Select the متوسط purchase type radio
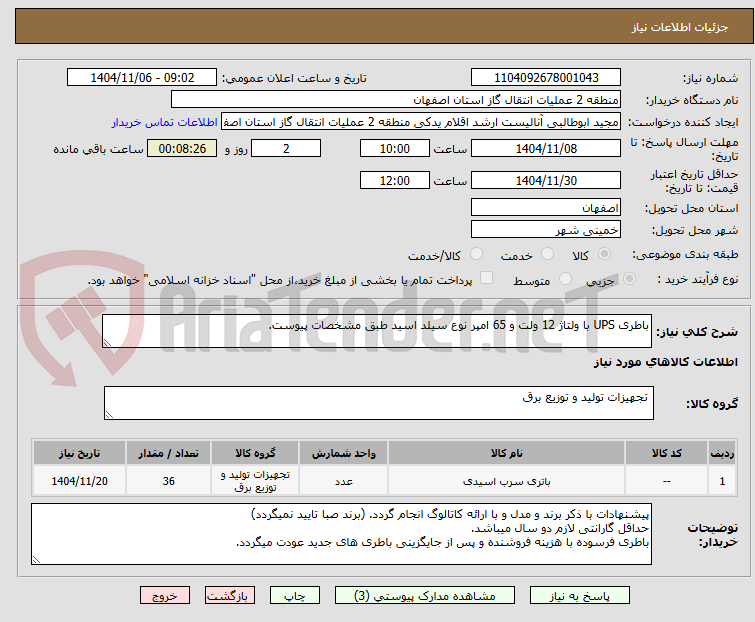Image resolution: width=755 pixels, height=622 pixels. (565, 279)
